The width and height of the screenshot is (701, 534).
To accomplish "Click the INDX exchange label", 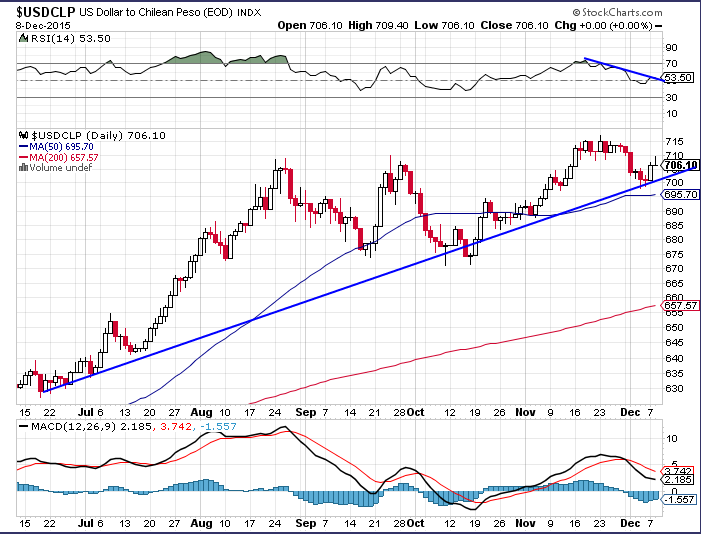I will tap(249, 13).
